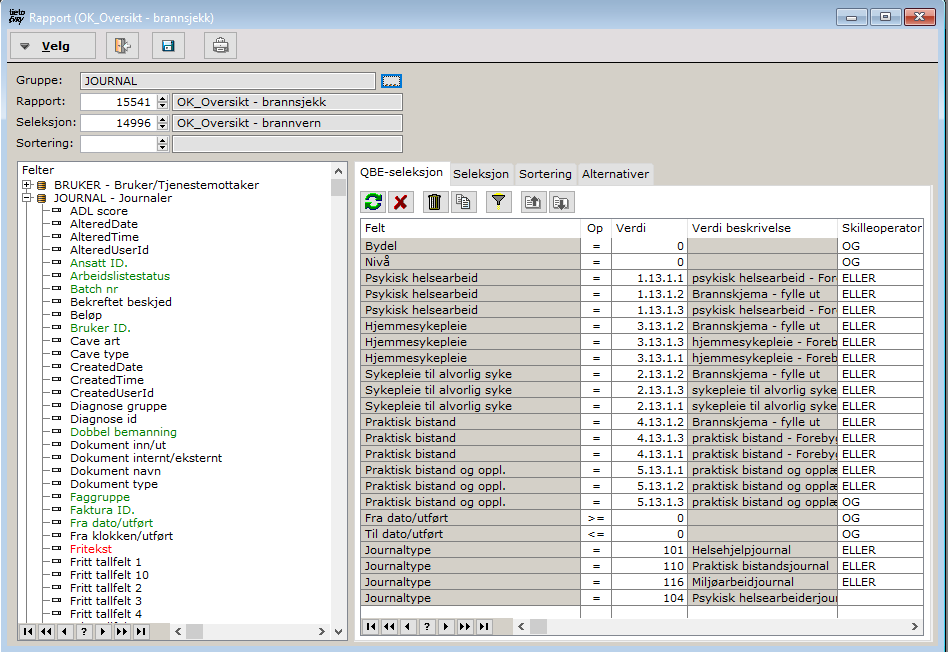Save the report with the floppy disk icon
Screen dimensions: 948x652
(168, 46)
